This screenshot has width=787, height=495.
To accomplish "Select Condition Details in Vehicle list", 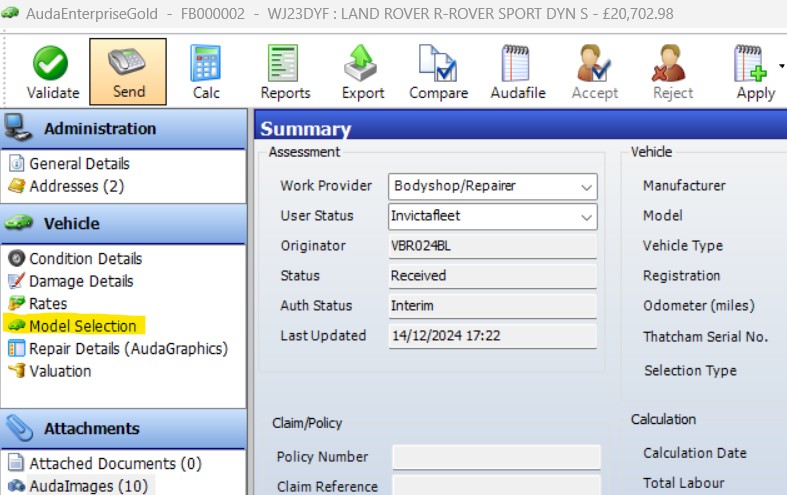I will point(85,259).
